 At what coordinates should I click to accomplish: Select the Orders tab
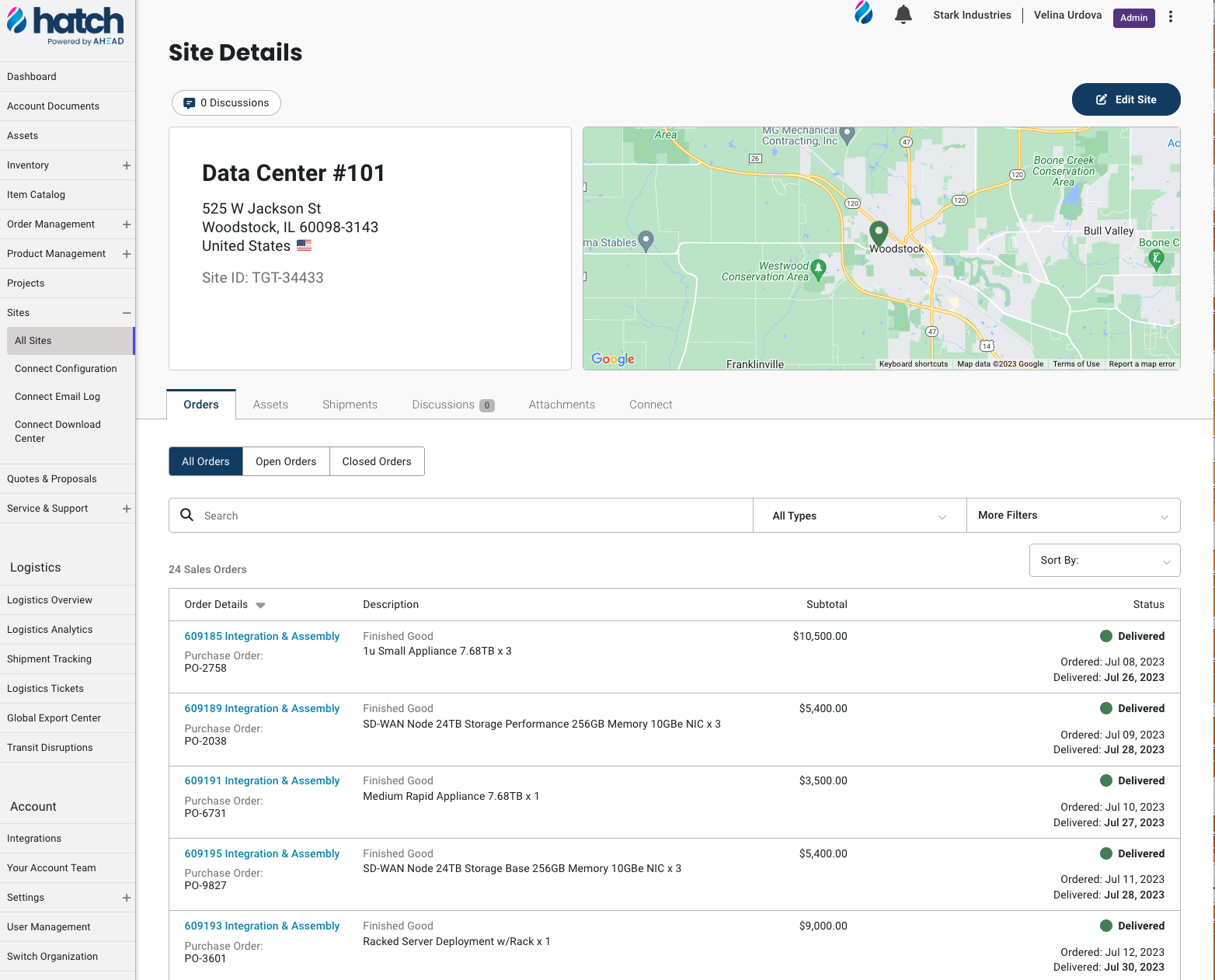201,405
